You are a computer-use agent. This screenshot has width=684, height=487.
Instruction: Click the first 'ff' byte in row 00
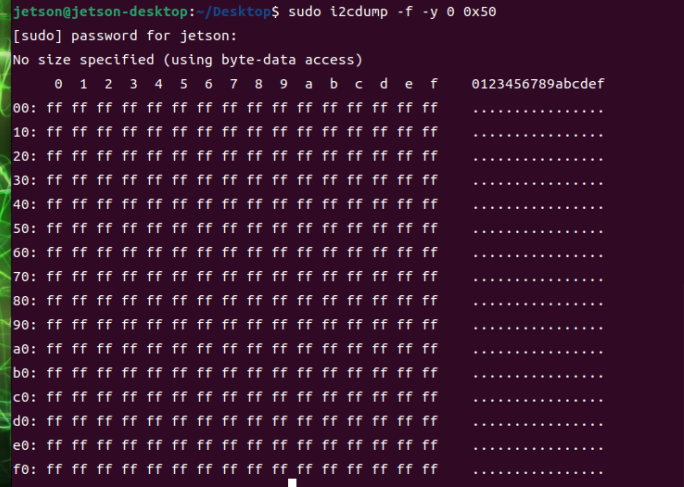54,108
